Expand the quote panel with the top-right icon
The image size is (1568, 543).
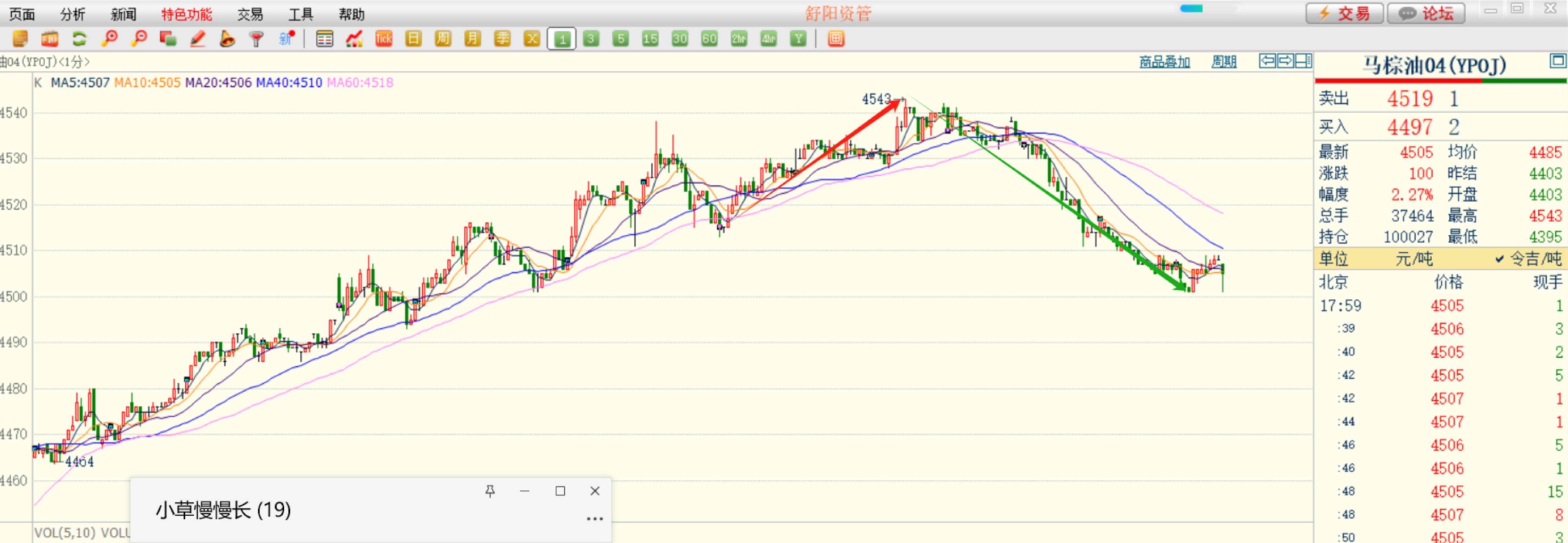click(1557, 61)
